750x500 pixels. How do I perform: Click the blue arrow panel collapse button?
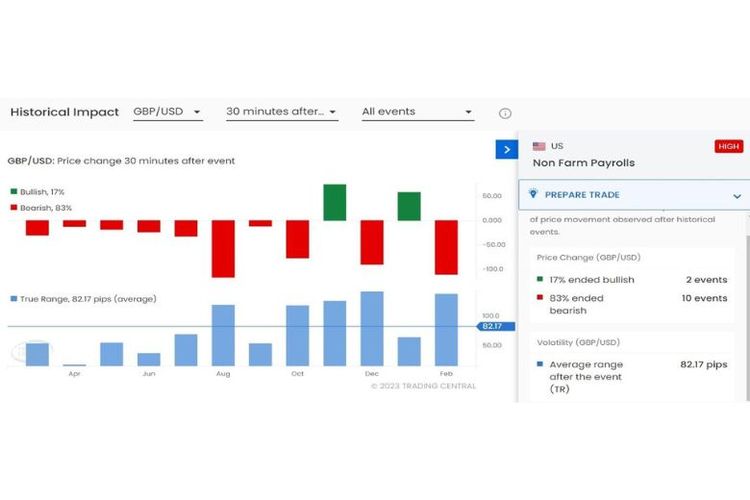tap(506, 149)
